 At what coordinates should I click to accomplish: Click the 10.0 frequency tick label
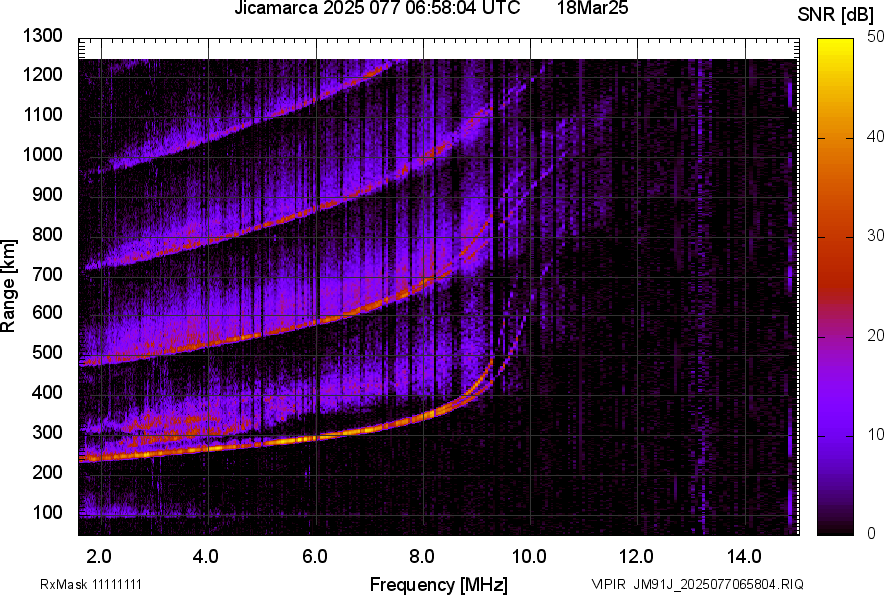click(529, 557)
